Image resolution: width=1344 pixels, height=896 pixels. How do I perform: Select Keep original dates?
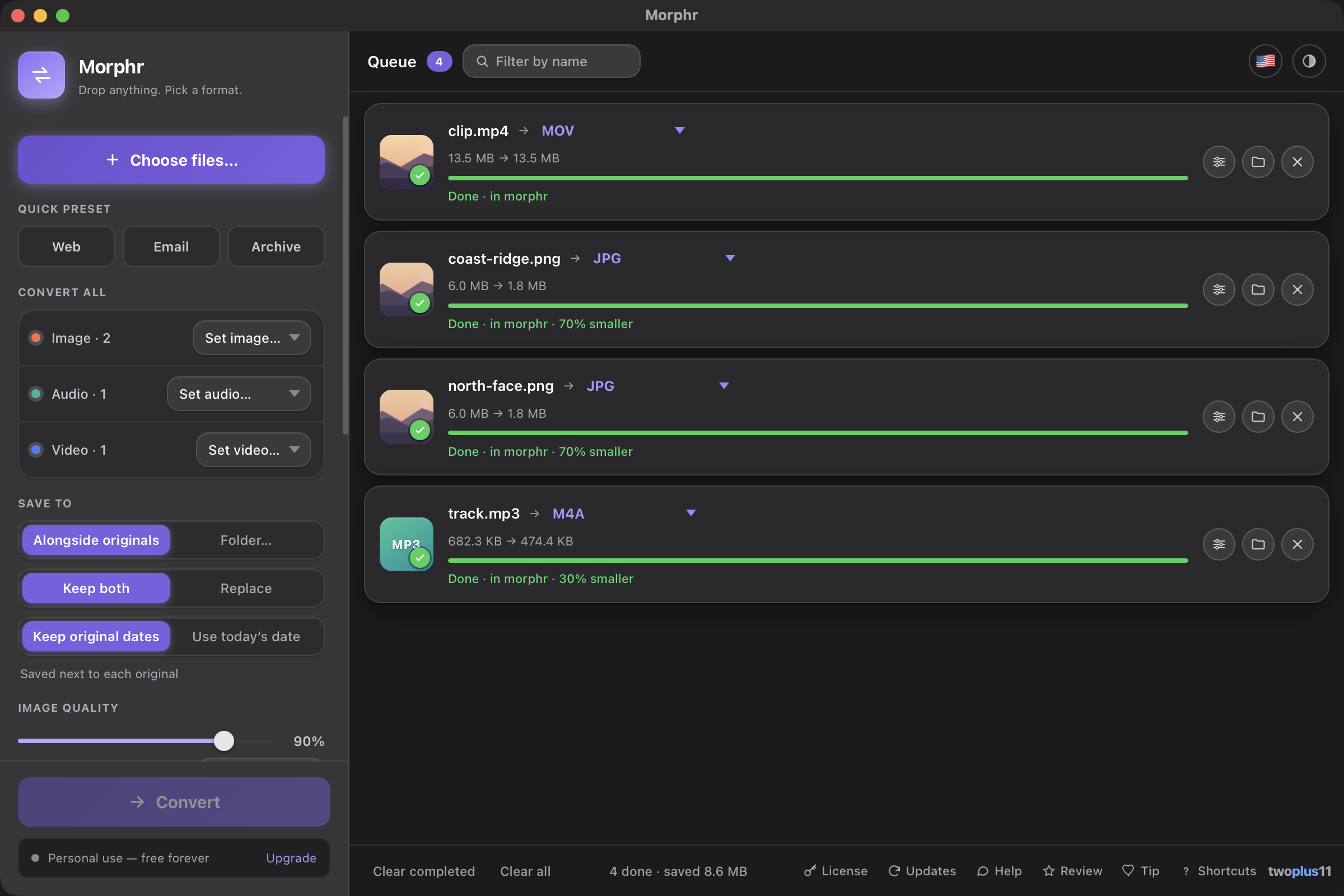tap(96, 636)
